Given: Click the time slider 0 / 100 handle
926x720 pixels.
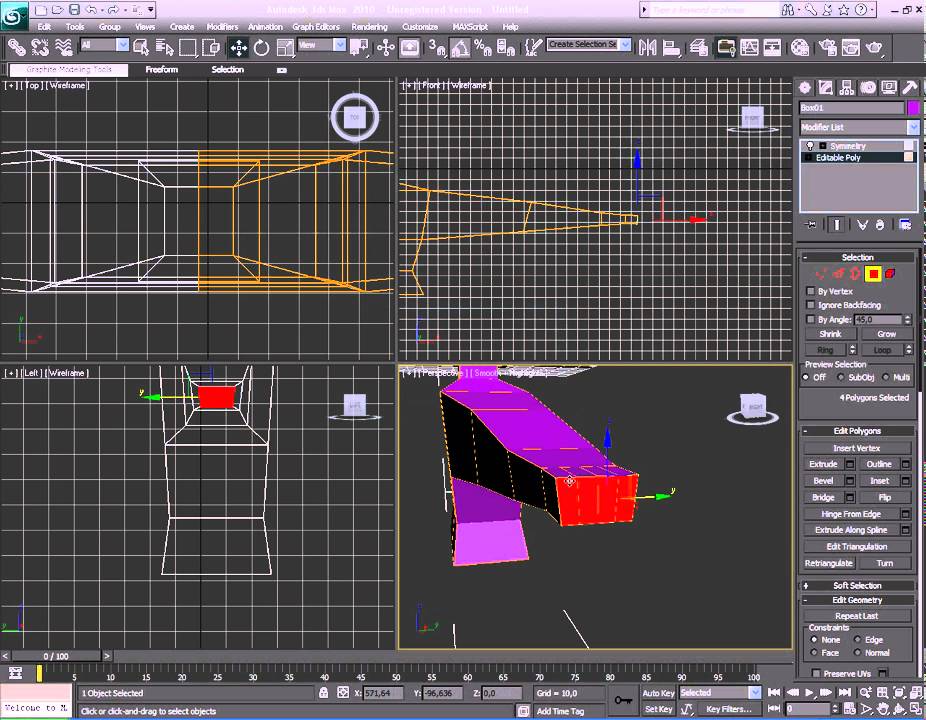Looking at the screenshot, I should 56,656.
